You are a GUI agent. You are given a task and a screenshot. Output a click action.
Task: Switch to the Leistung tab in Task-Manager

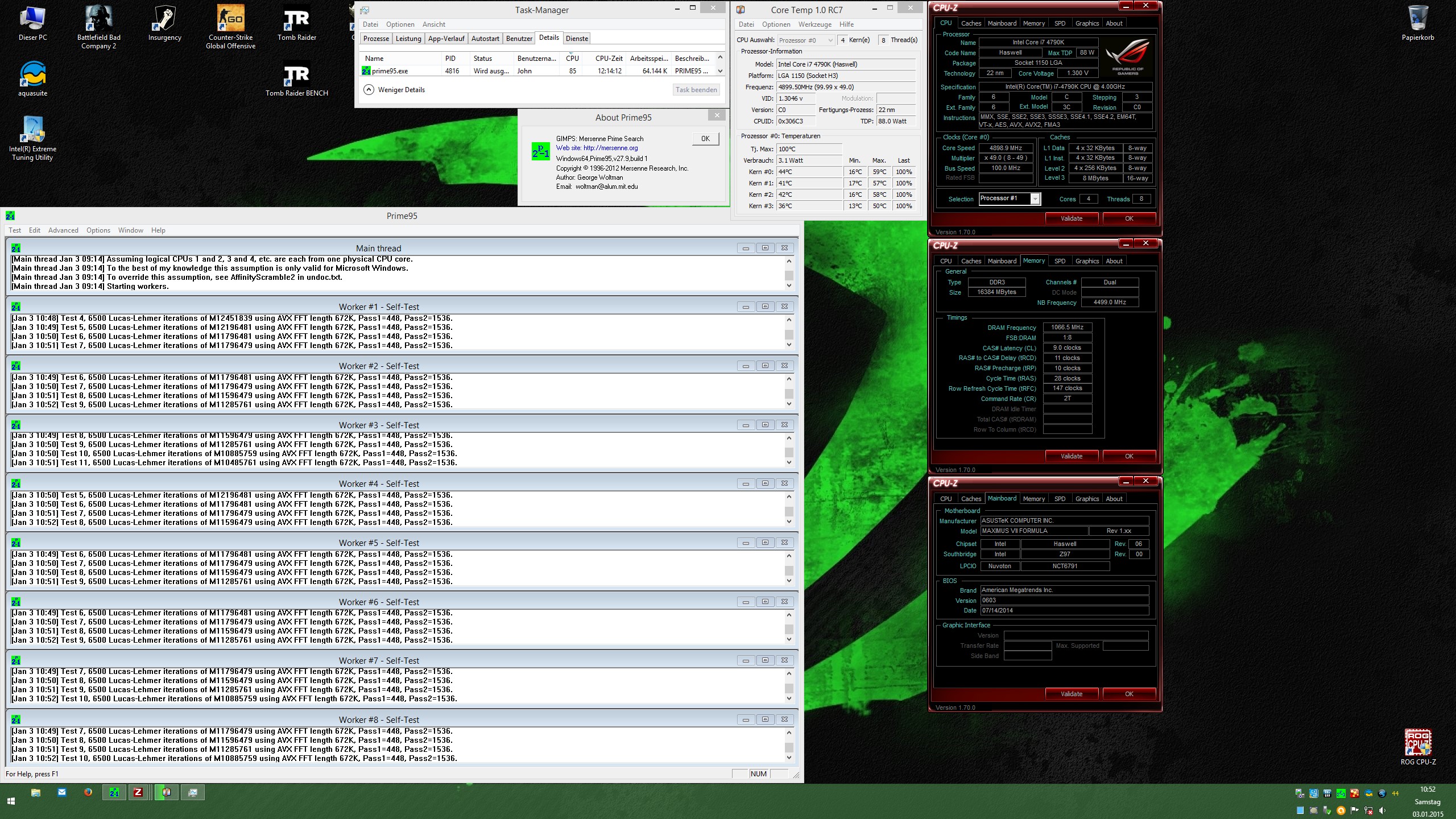coord(408,39)
